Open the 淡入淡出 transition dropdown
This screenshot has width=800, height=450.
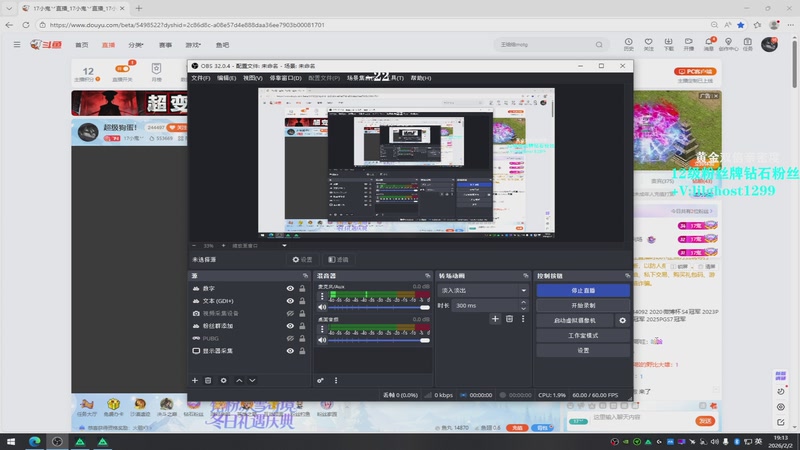coord(483,290)
